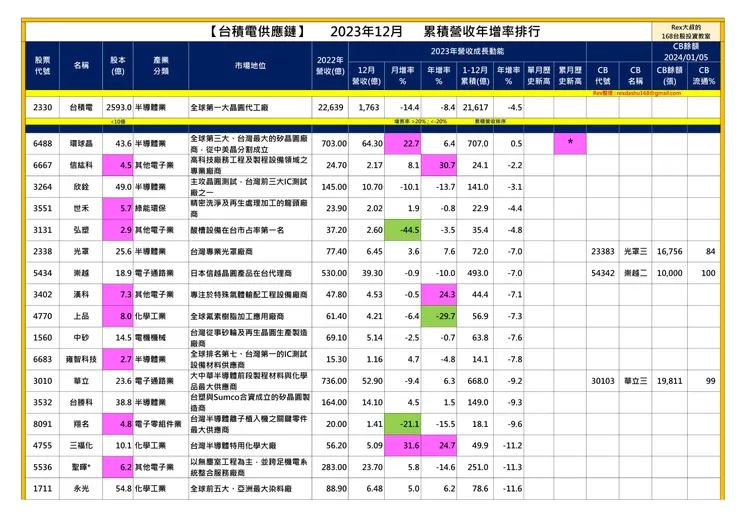Click the 產業分類 column header
The height and width of the screenshot is (523, 740).
pyautogui.click(x=161, y=66)
